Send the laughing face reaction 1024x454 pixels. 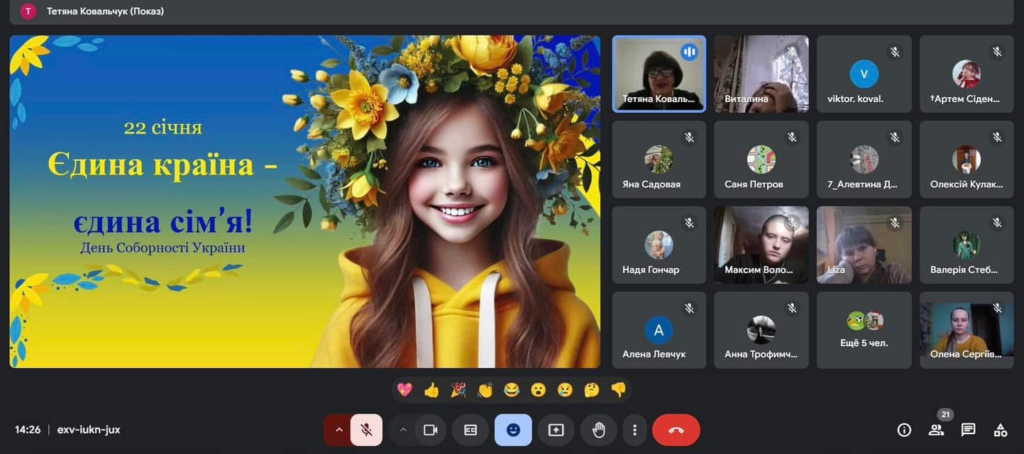[511, 390]
